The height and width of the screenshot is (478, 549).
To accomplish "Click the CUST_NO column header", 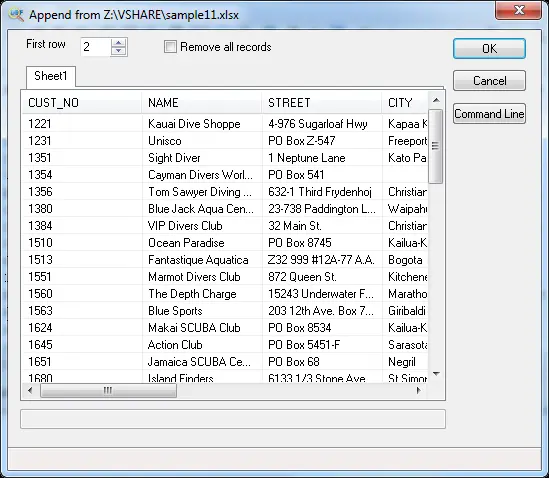I will pos(82,103).
